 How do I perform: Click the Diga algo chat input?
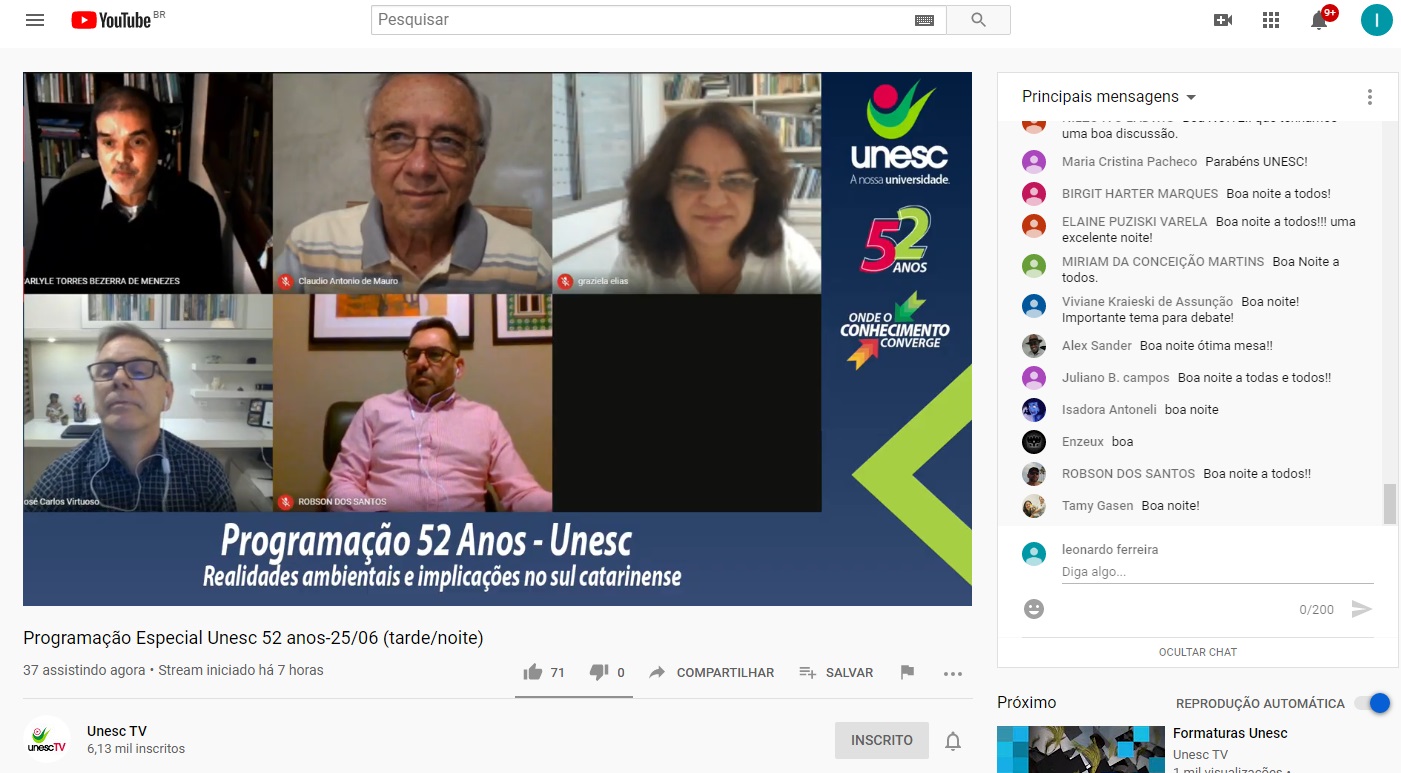1217,572
